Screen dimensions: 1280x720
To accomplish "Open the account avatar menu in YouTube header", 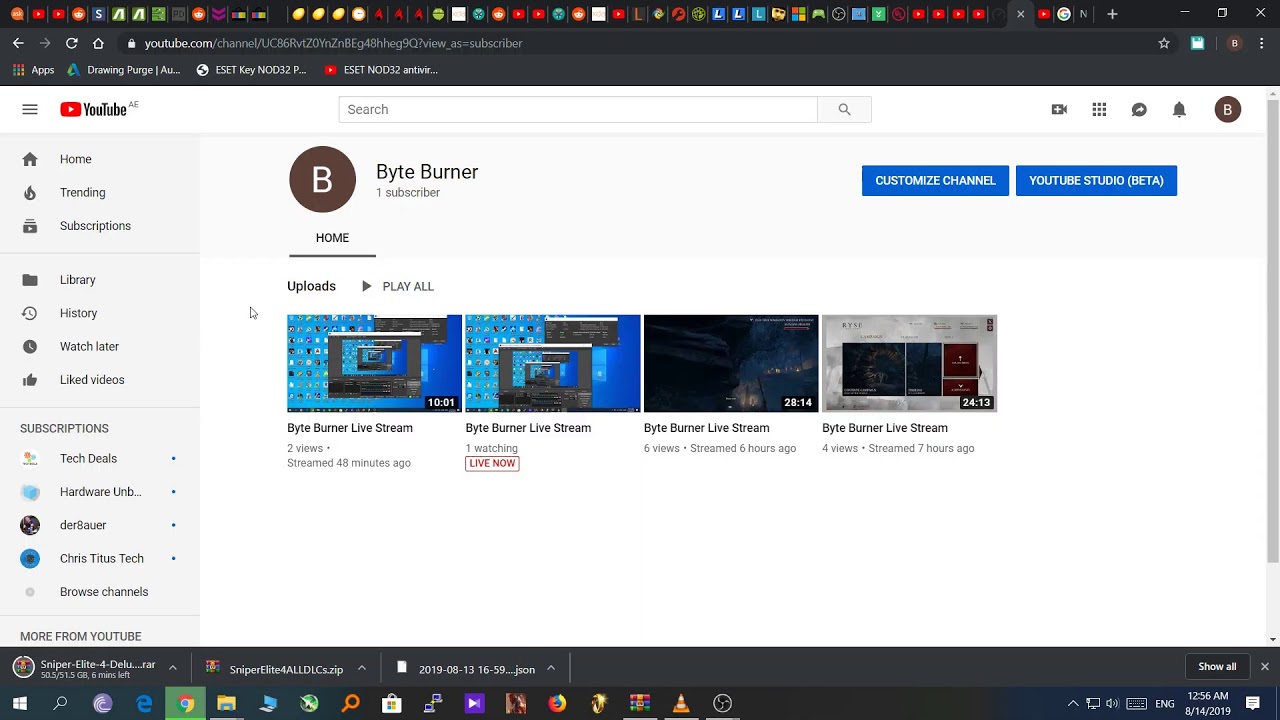I will (1227, 109).
